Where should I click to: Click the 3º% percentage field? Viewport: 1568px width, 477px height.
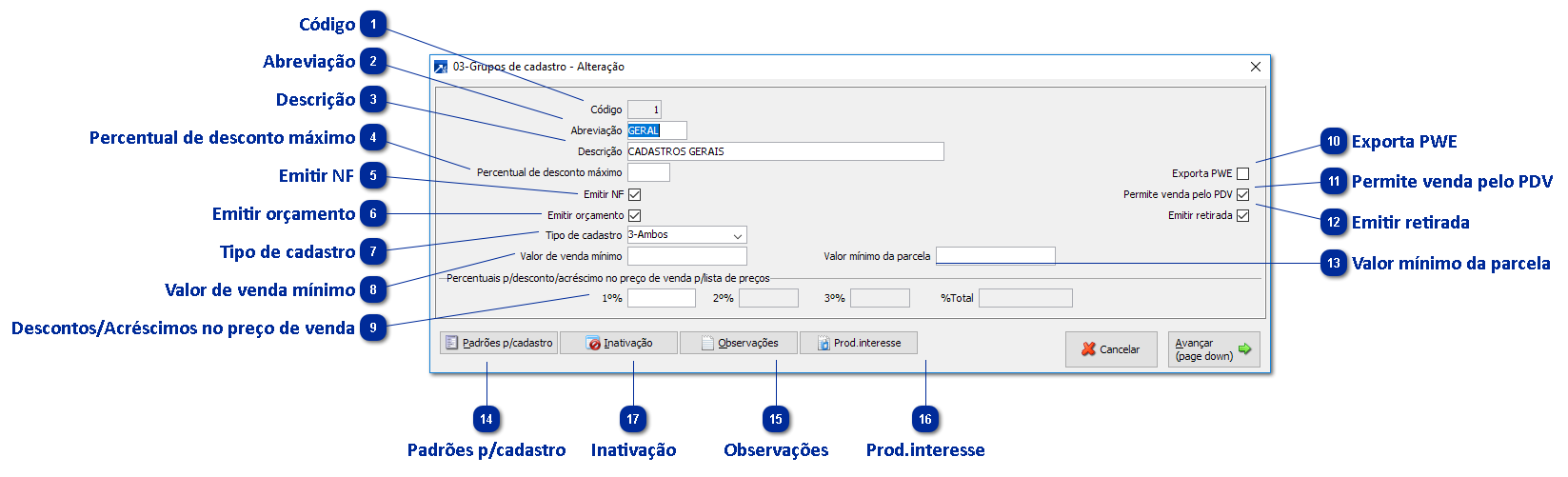pos(880,298)
